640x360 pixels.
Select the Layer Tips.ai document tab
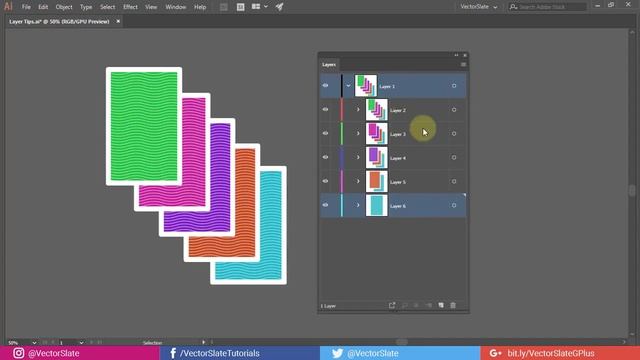[x=59, y=22]
